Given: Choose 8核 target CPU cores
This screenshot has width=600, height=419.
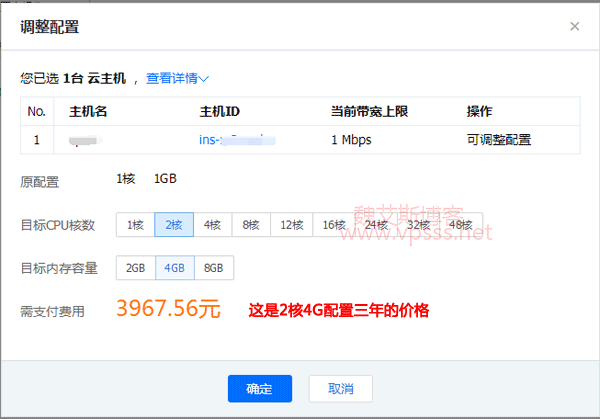Looking at the screenshot, I should point(251,225).
